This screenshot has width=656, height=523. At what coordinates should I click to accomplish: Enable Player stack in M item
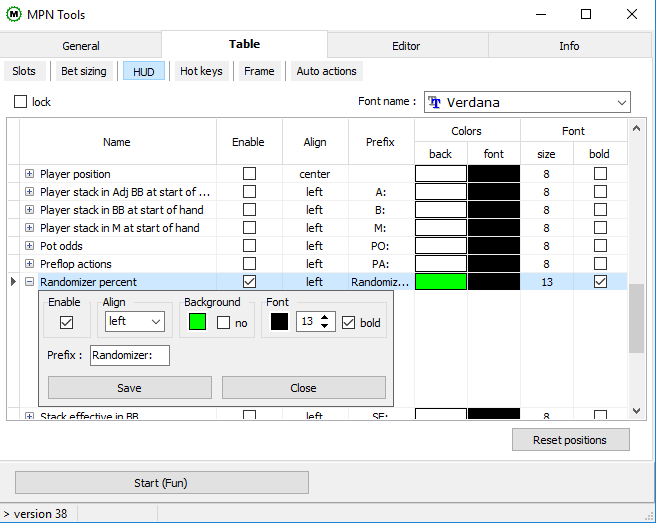(x=249, y=228)
